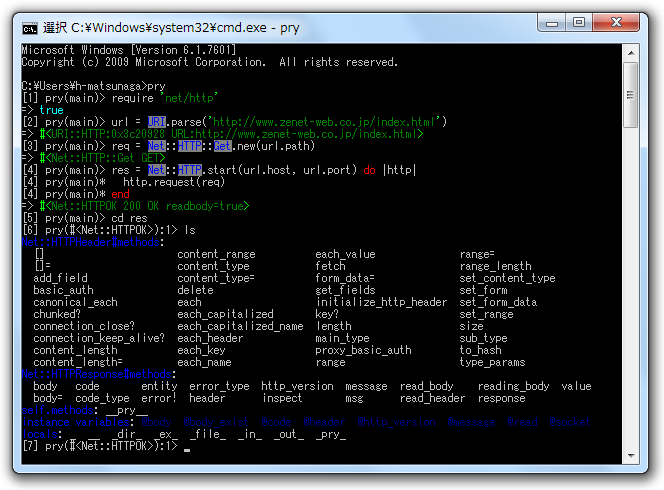Click the read_body method name

(x=426, y=386)
